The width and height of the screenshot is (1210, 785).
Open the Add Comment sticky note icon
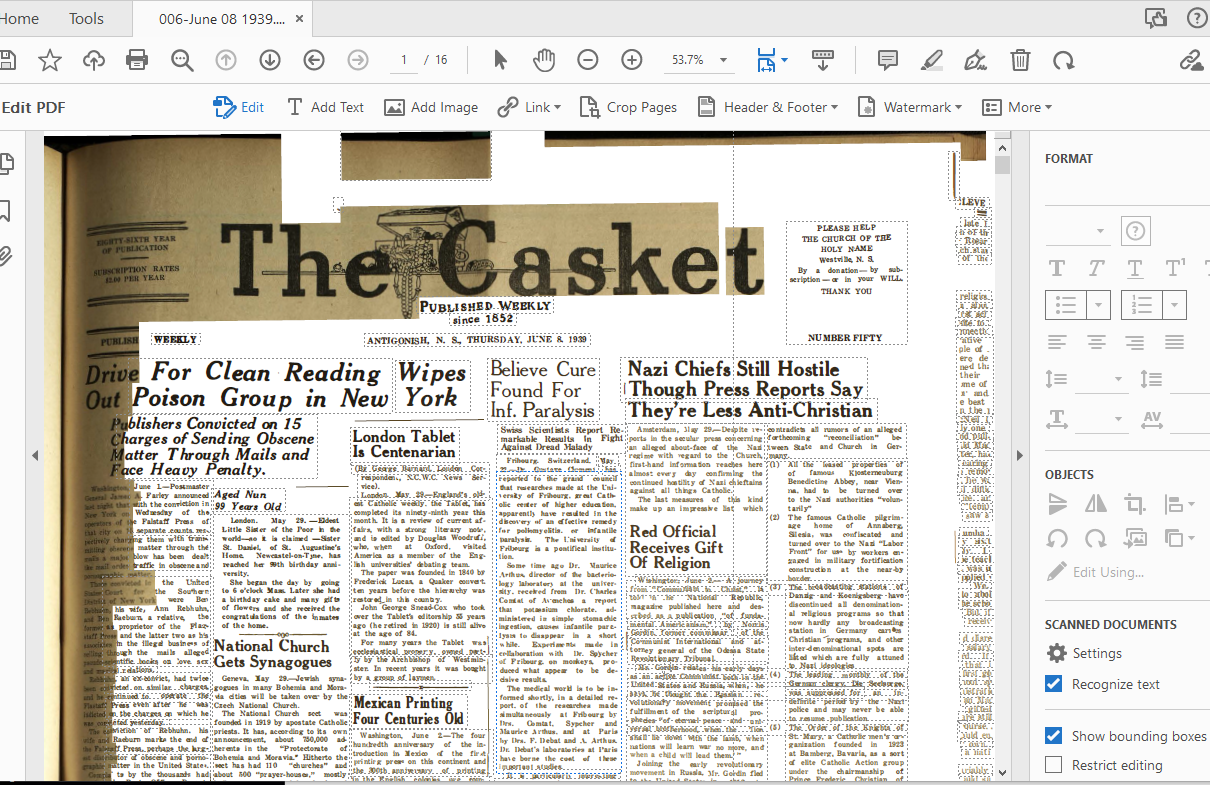[887, 60]
